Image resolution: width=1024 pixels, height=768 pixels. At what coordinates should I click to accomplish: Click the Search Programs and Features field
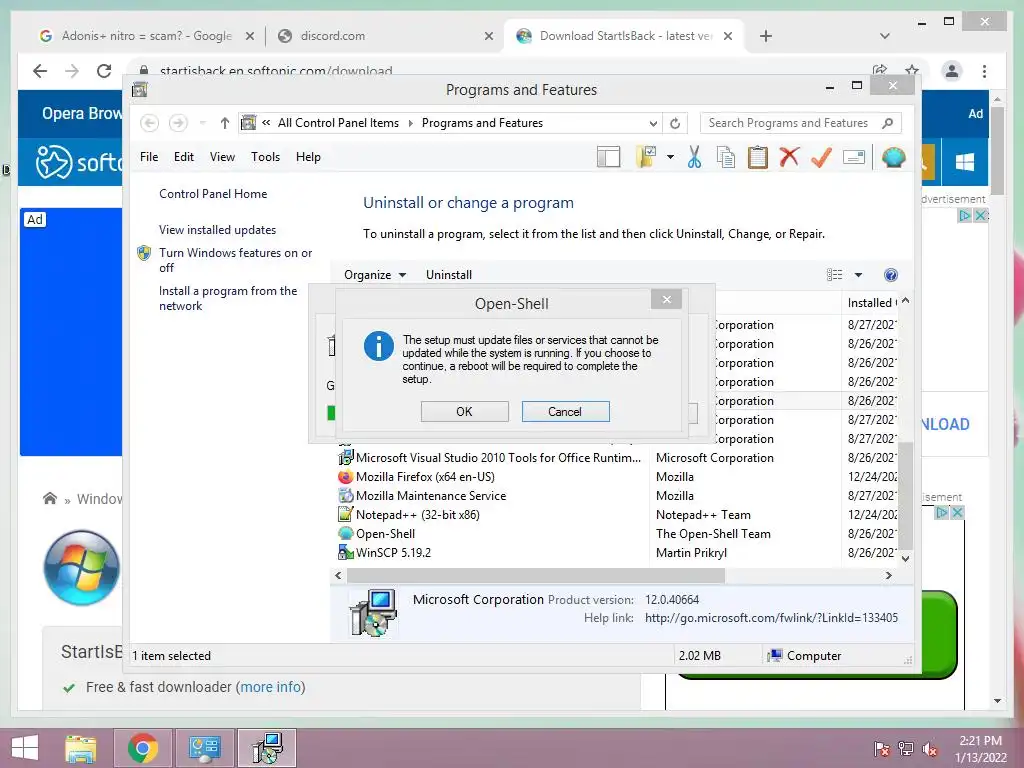click(x=800, y=123)
